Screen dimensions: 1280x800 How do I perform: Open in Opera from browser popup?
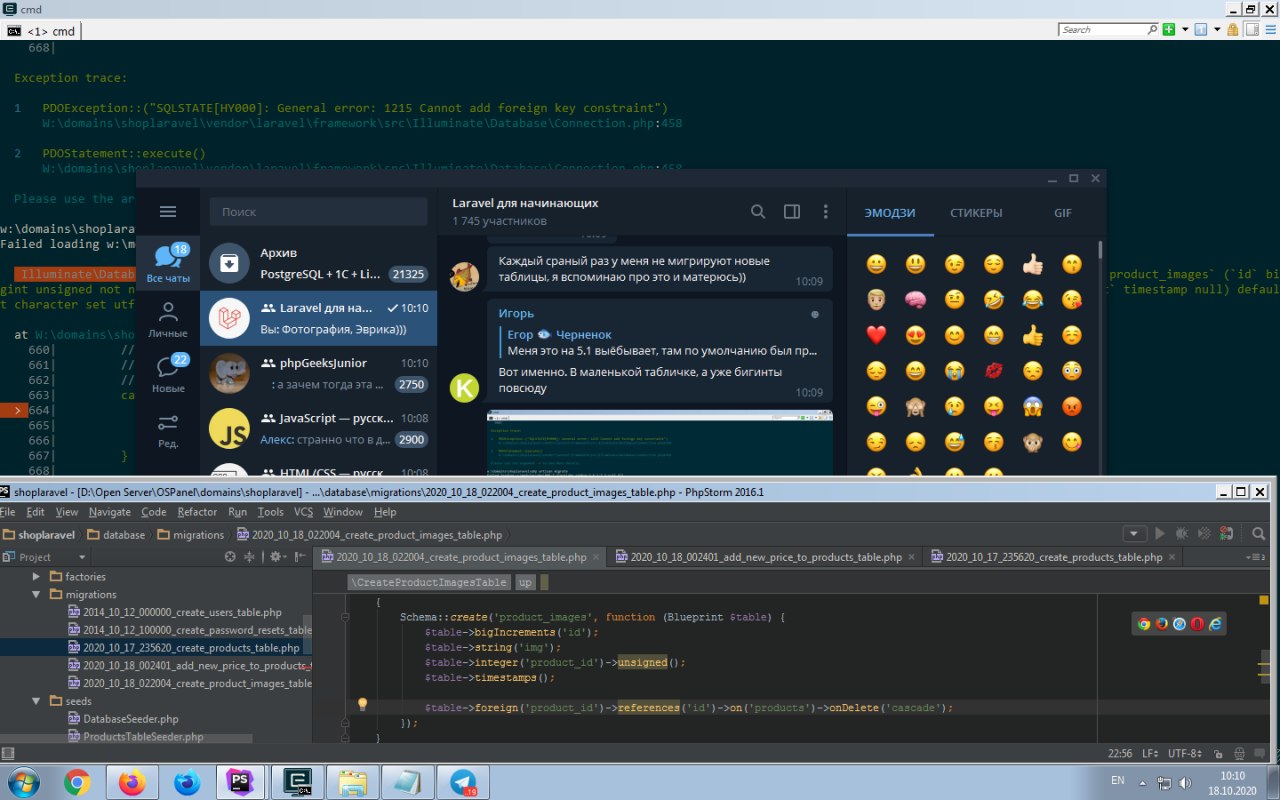pos(1198,624)
